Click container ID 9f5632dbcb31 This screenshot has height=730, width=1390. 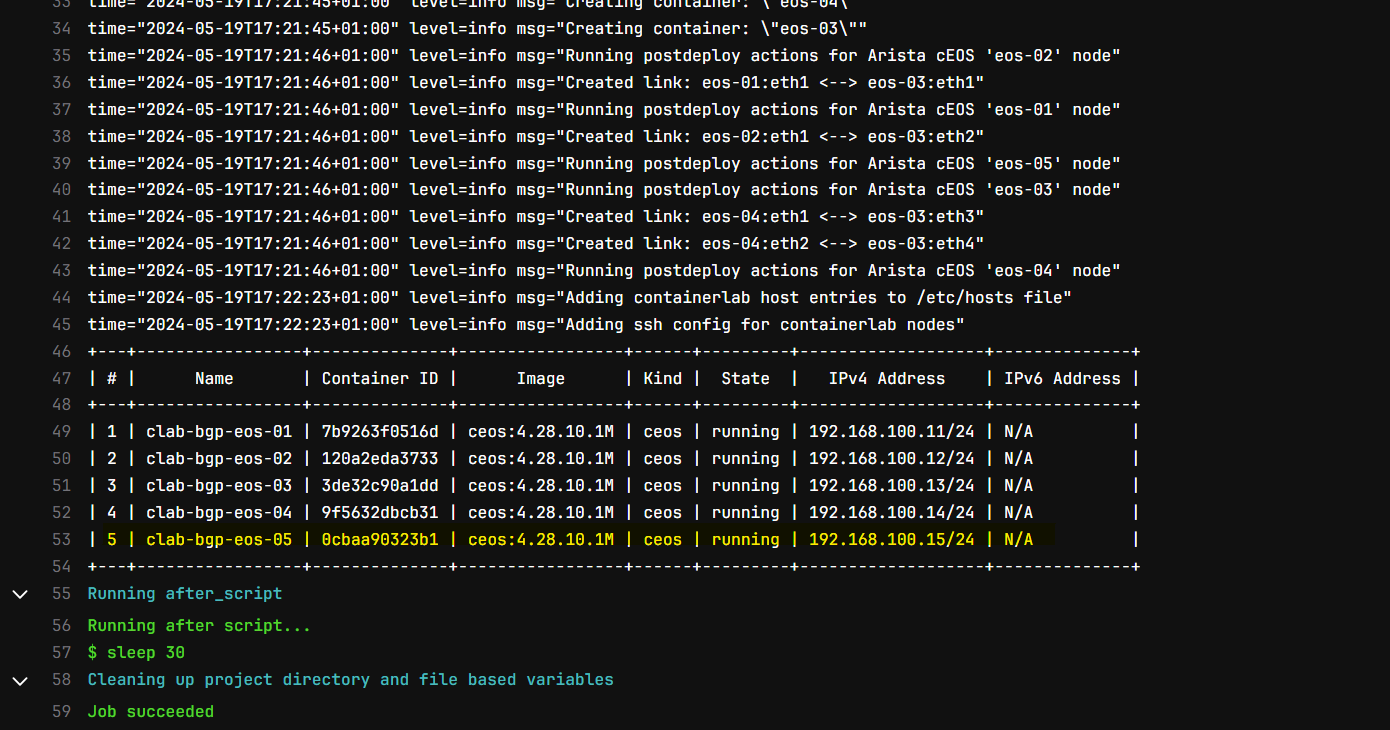(x=380, y=512)
